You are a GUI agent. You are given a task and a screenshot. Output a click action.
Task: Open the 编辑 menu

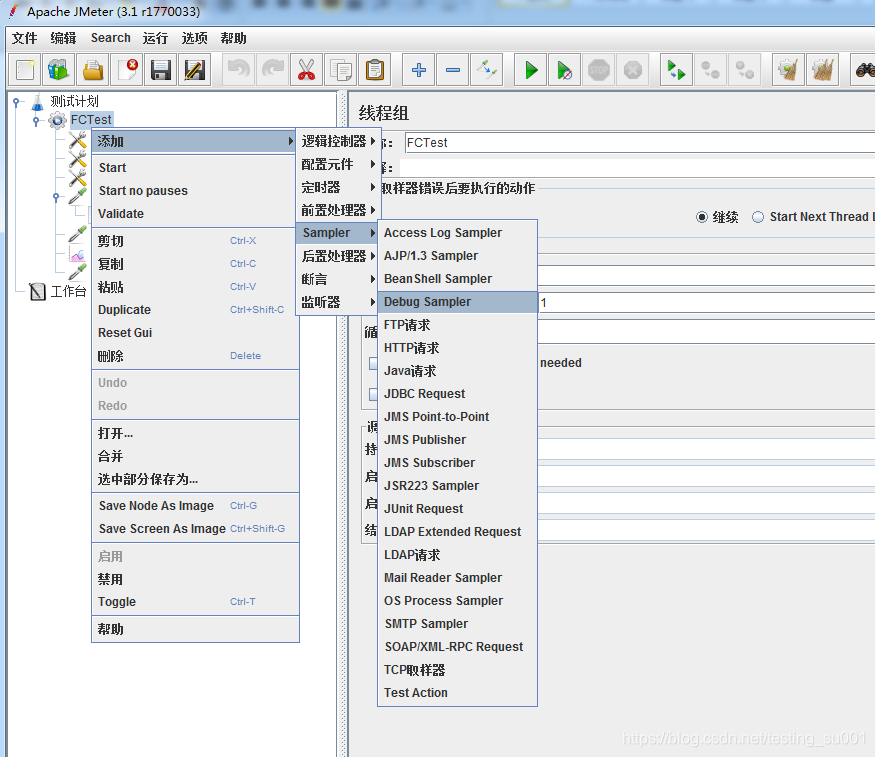point(63,38)
